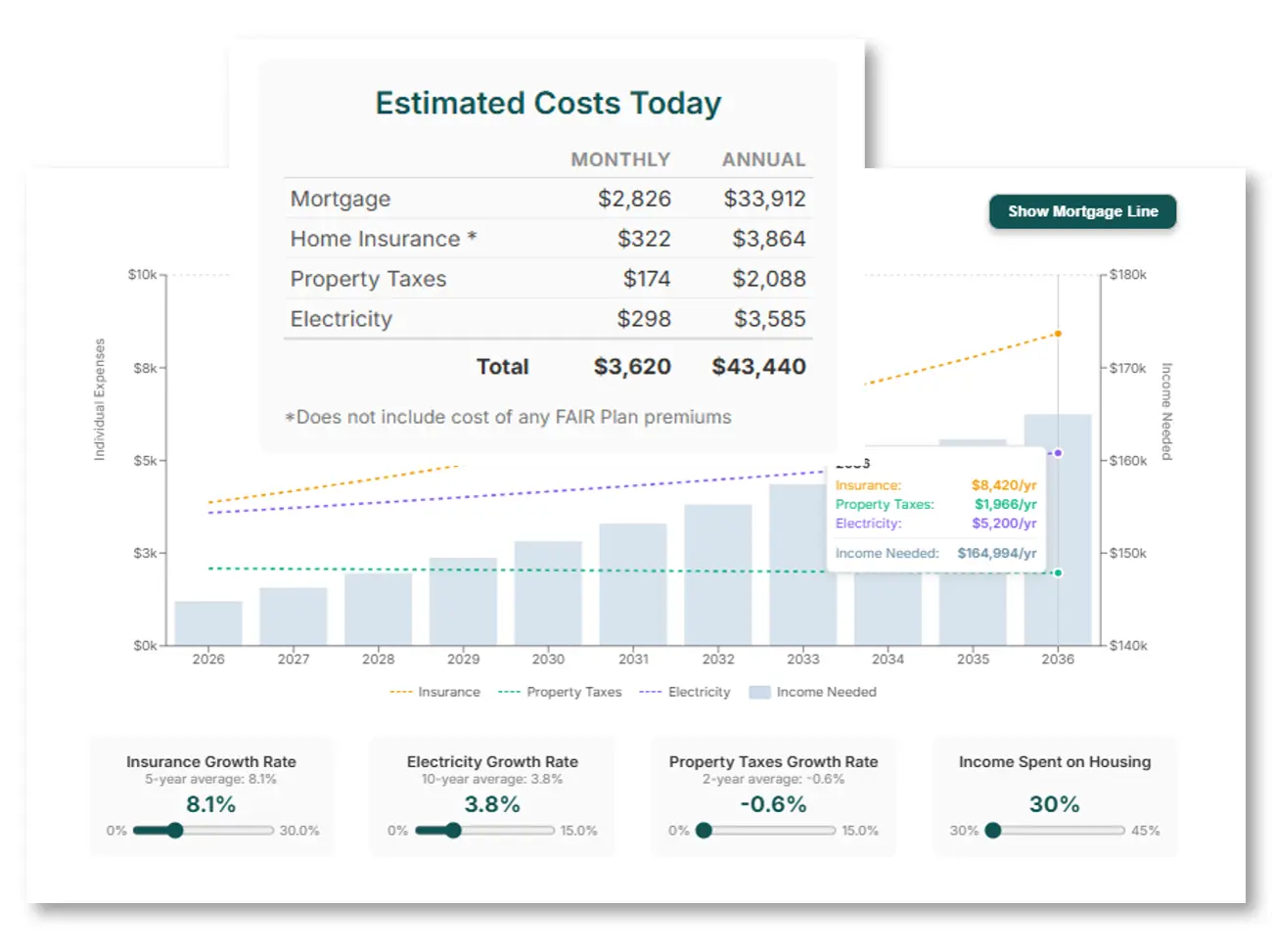Screen dimensions: 1274x952
Task: Click the Income Spent on Housing slider handle
Action: tap(993, 831)
